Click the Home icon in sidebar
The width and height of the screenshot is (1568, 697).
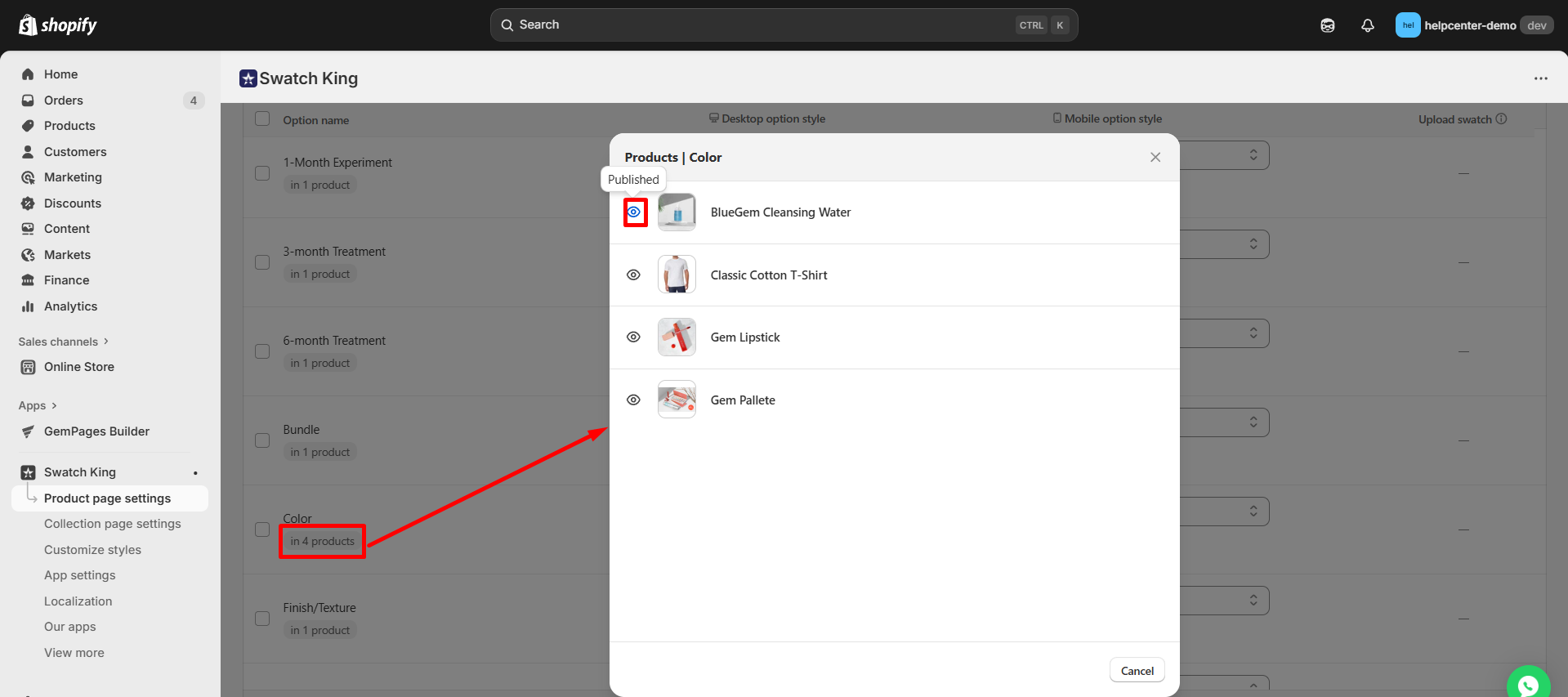click(x=28, y=74)
